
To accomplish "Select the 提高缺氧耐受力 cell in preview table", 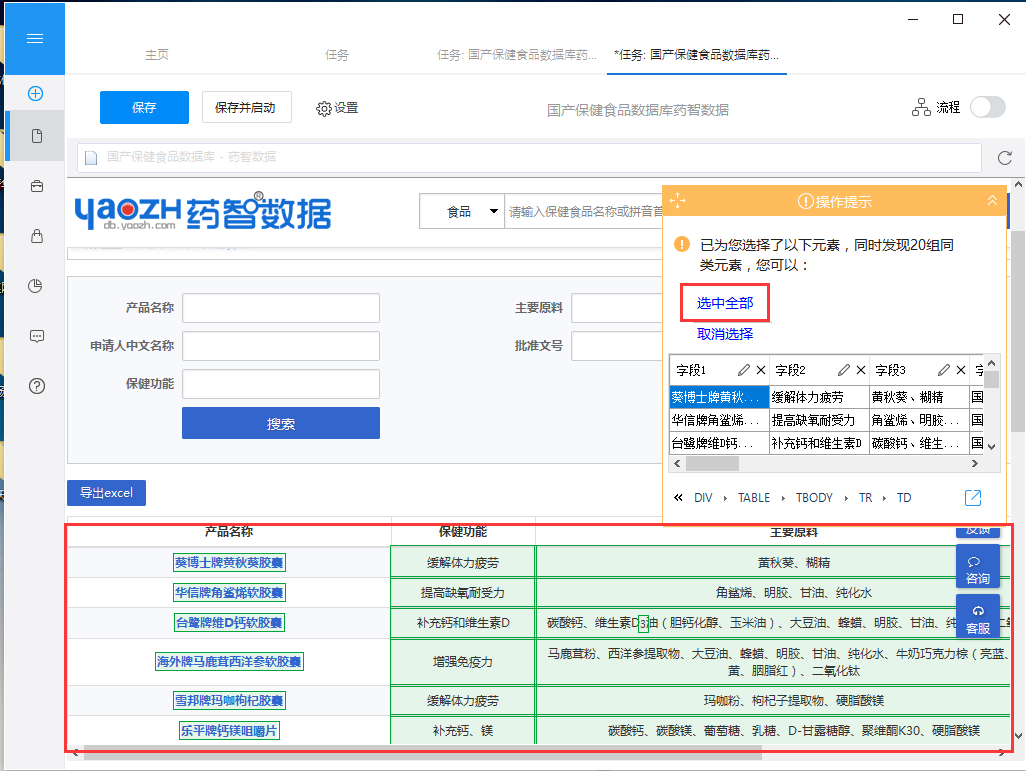I will [819, 420].
